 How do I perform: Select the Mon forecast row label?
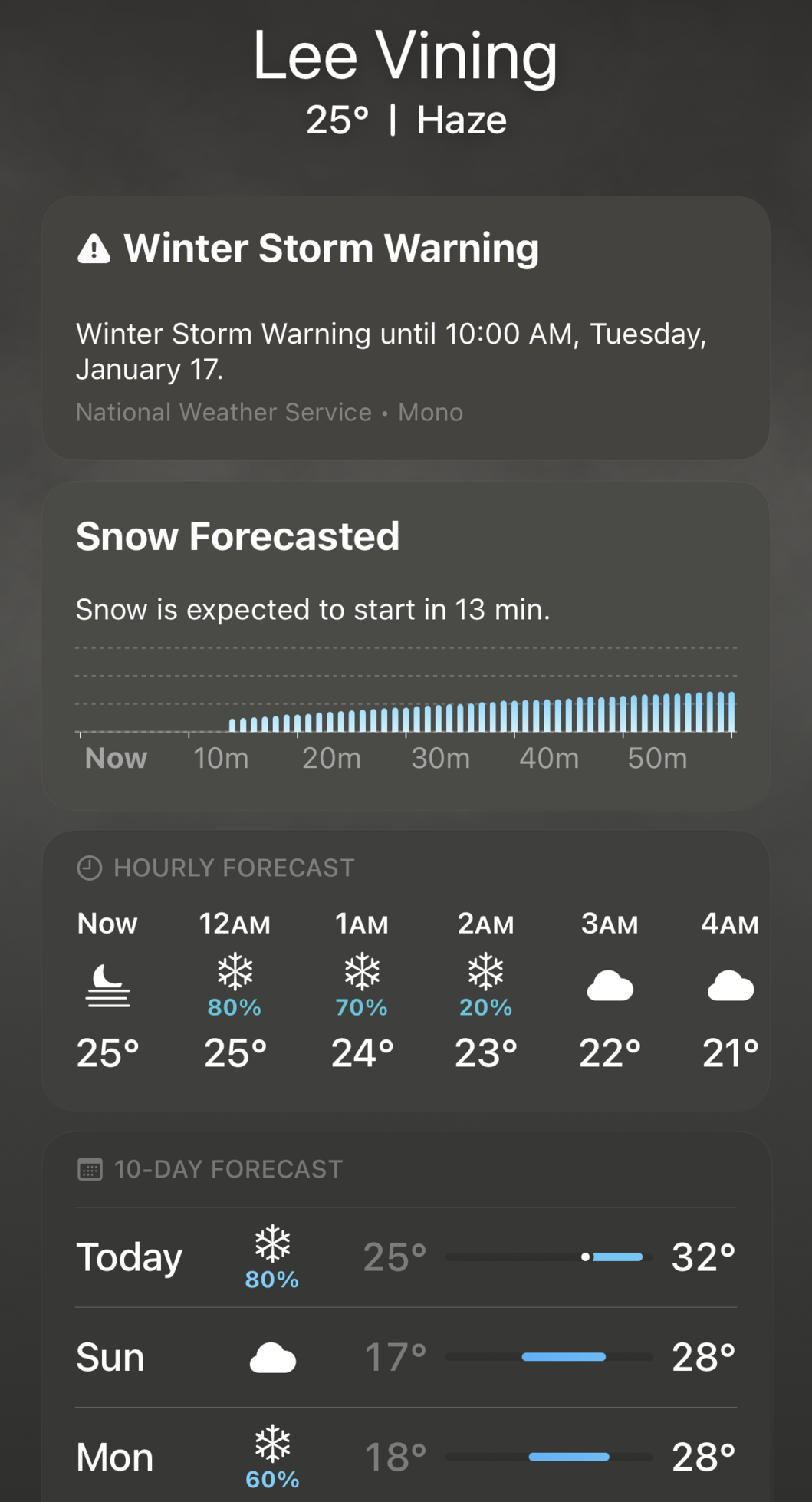115,1457
